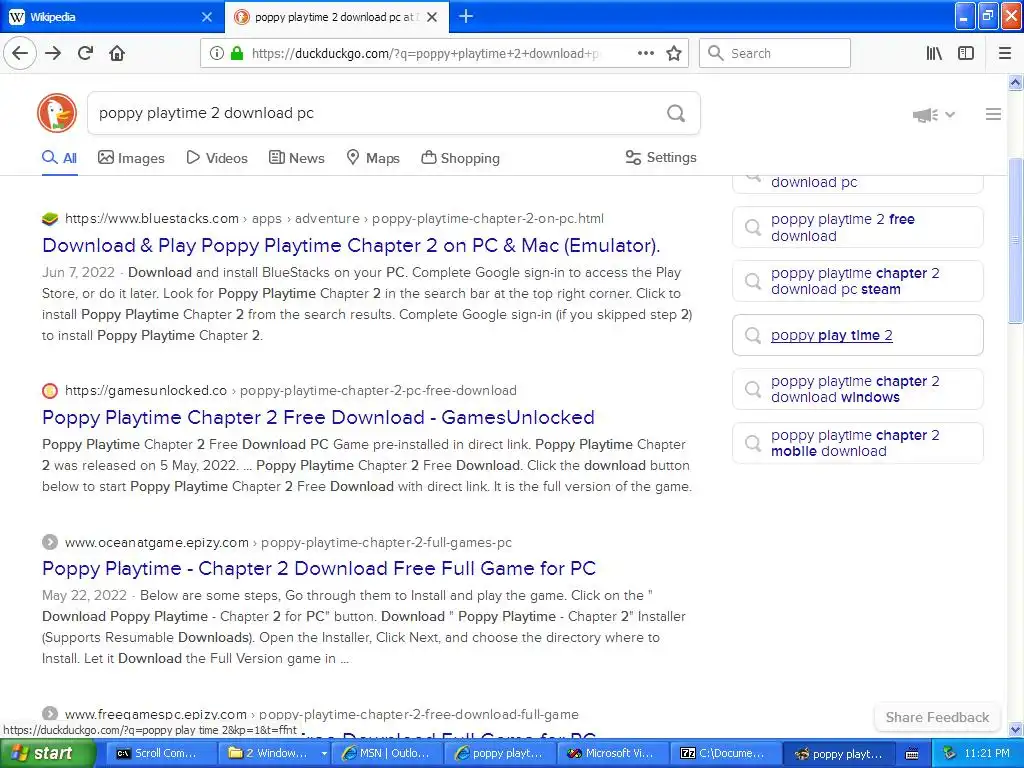Click the oceanatgame result favicon
The height and width of the screenshot is (768, 1024).
pyautogui.click(x=50, y=542)
